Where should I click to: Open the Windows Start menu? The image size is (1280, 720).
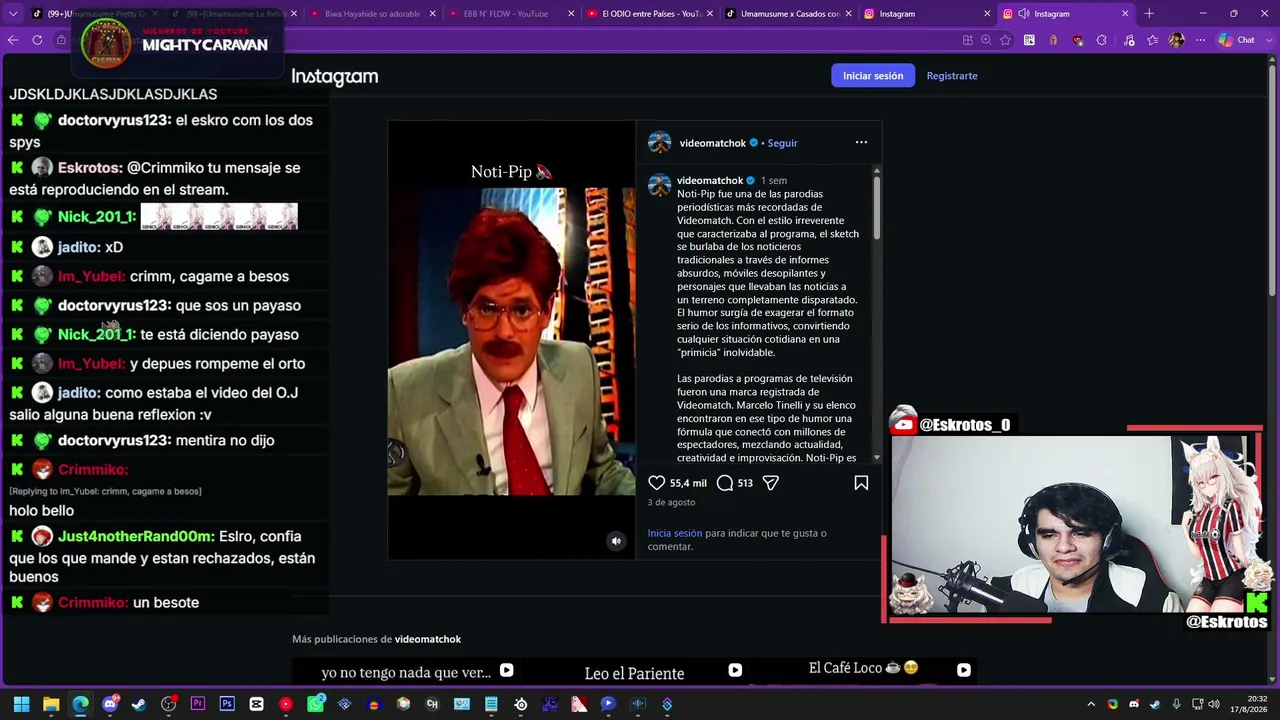(x=21, y=704)
